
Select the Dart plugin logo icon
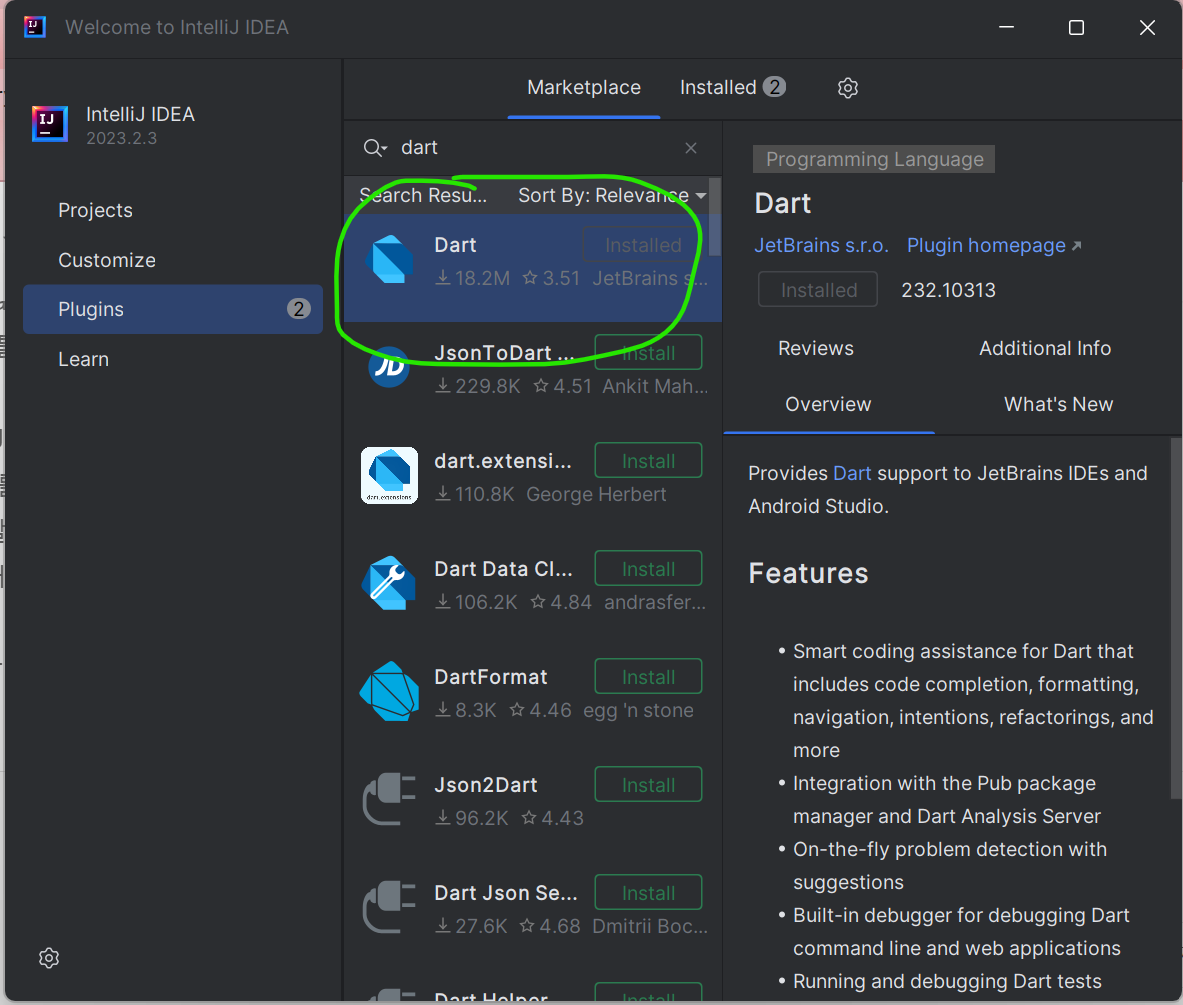(x=389, y=260)
